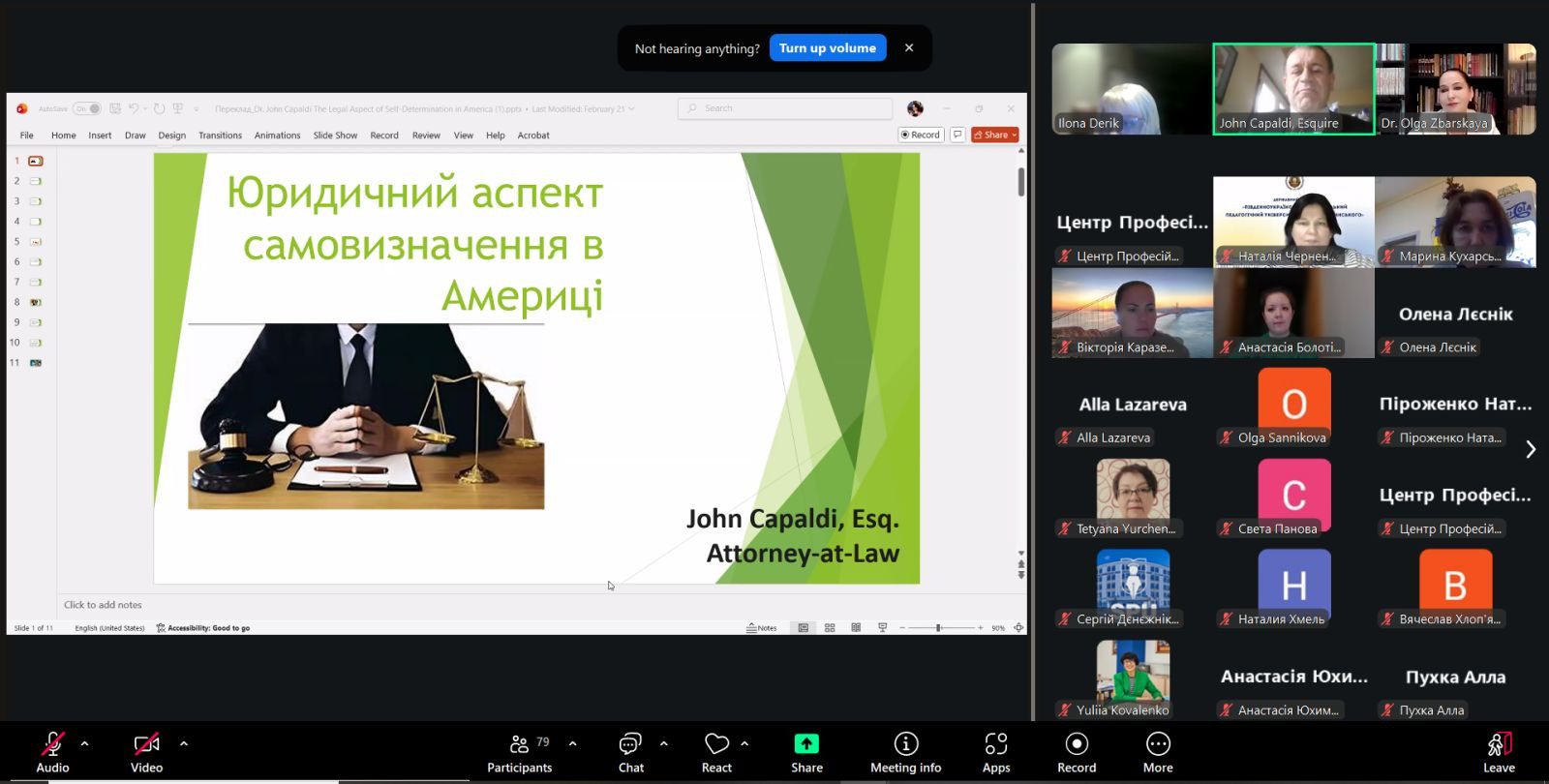The height and width of the screenshot is (784, 1549).
Task: Click PowerPoint account profile picture
Action: [915, 108]
